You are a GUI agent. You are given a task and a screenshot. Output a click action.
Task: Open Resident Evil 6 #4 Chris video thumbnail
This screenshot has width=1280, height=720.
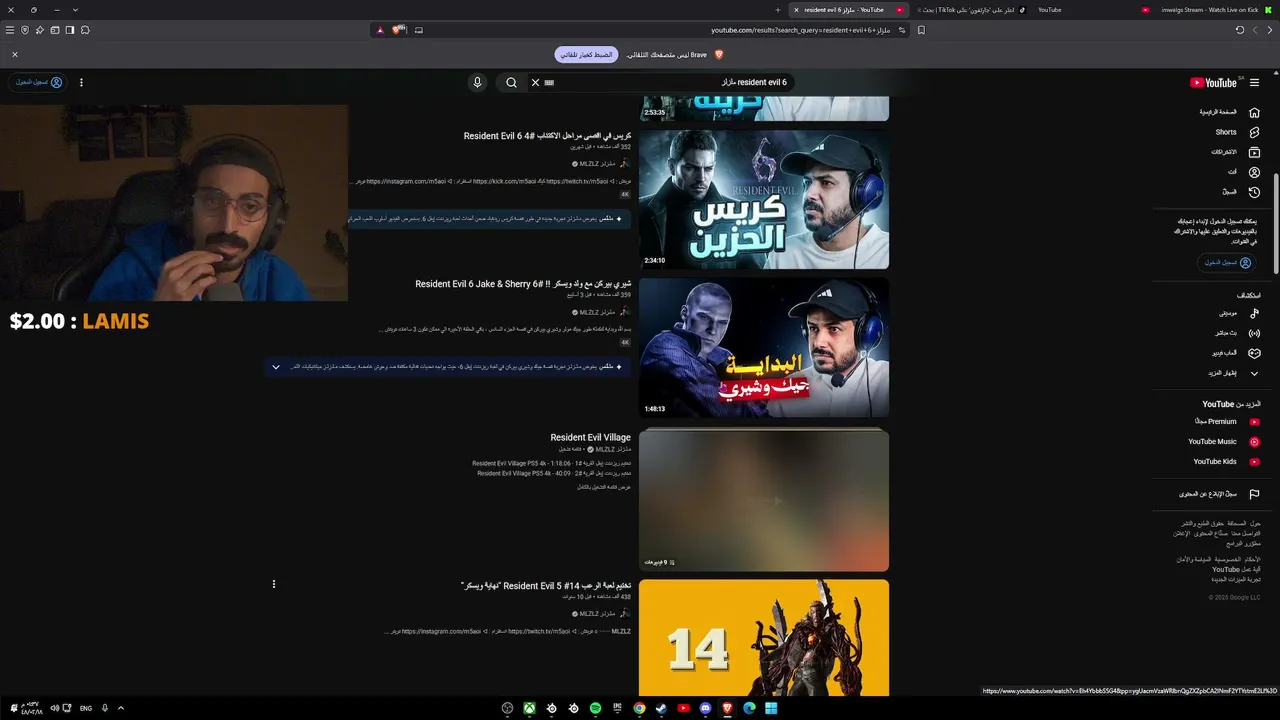(x=764, y=200)
